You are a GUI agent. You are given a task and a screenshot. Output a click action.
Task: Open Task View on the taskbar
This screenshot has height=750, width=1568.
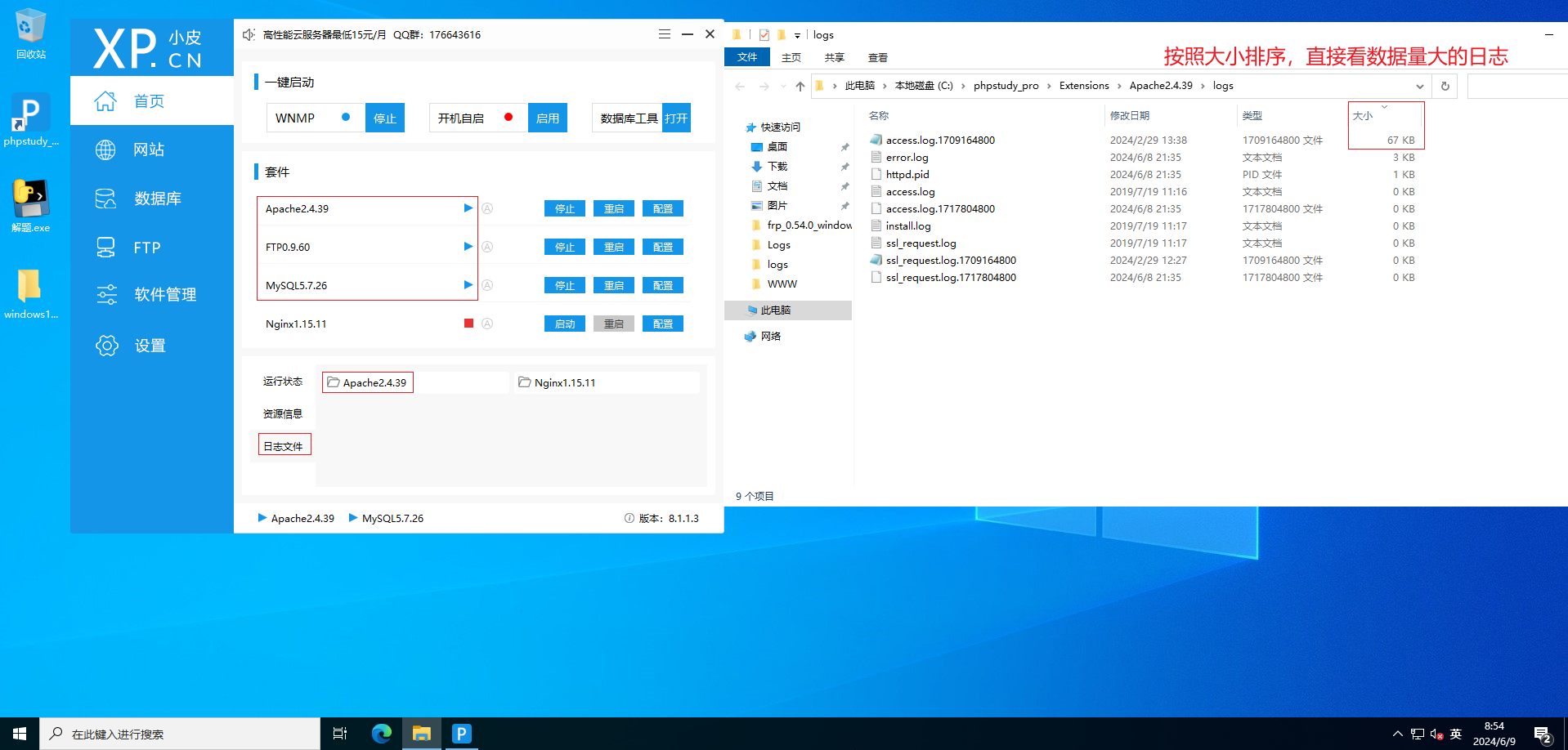coord(340,734)
